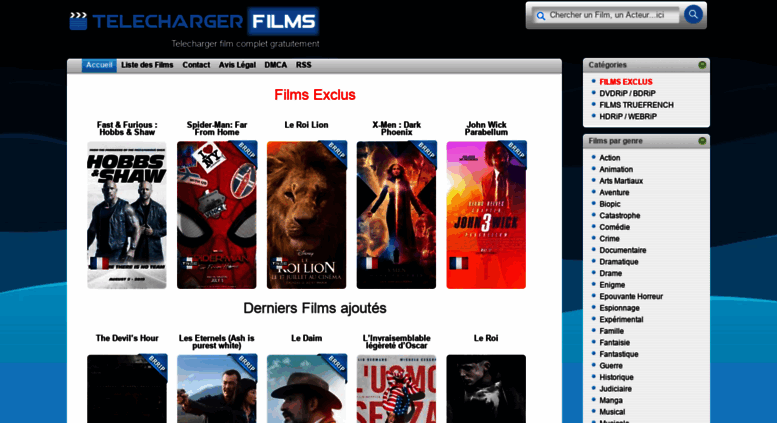Click the clapperboard logo icon
Image resolution: width=777 pixels, height=423 pixels.
click(x=78, y=21)
